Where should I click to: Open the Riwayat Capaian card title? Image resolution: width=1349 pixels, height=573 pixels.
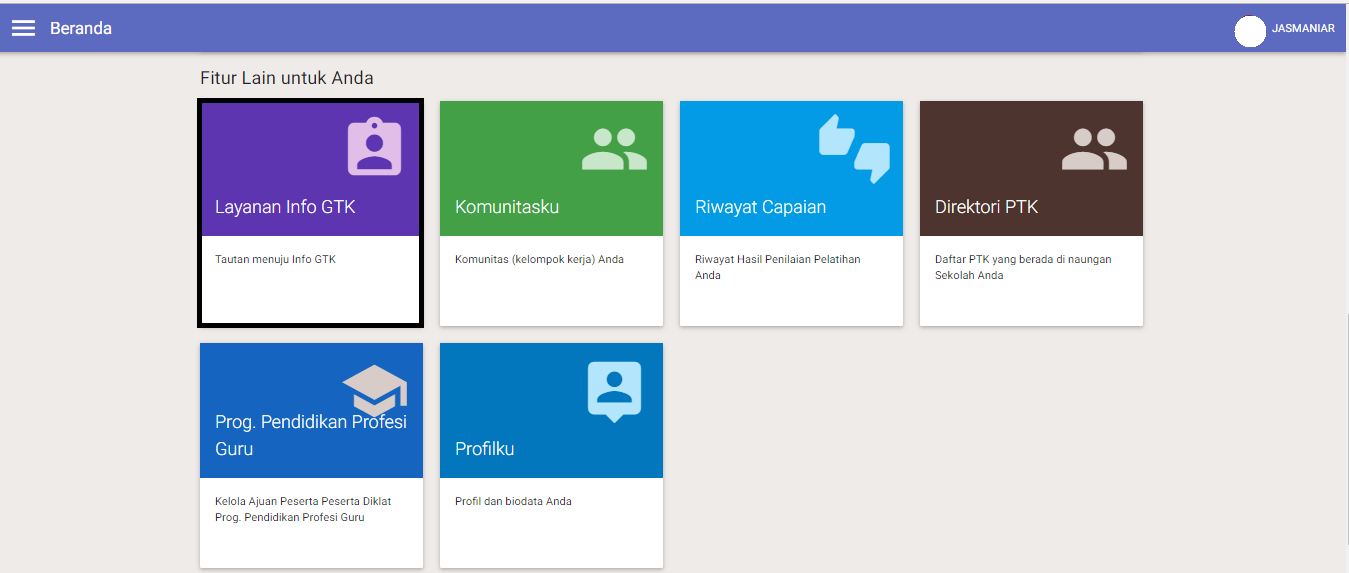click(x=760, y=207)
